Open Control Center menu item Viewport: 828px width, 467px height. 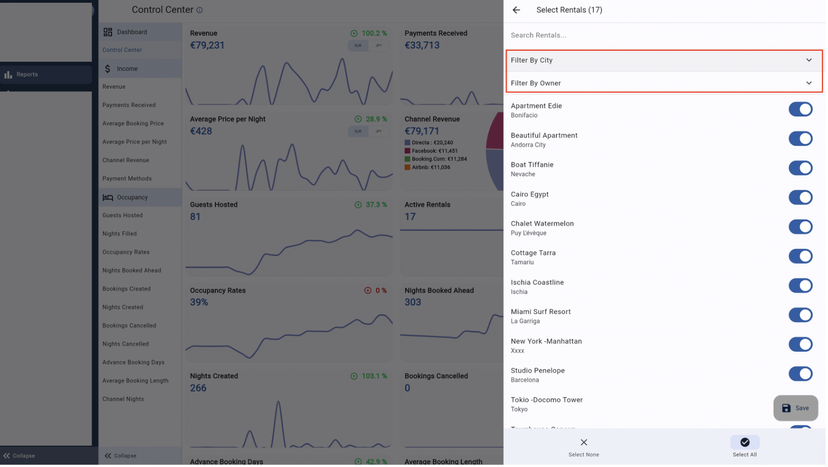tap(123, 50)
